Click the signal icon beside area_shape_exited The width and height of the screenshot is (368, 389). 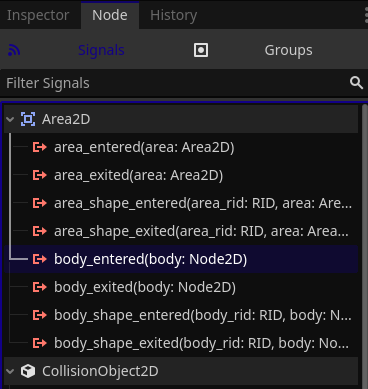(x=40, y=231)
